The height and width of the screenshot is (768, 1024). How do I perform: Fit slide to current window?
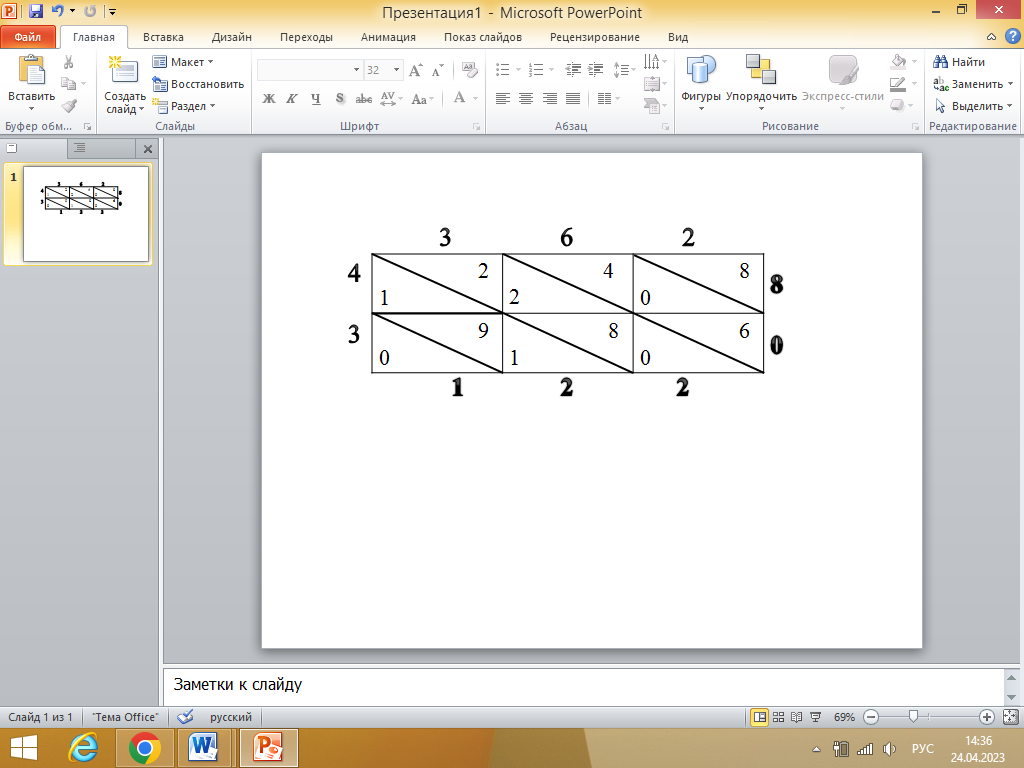pyautogui.click(x=1010, y=717)
